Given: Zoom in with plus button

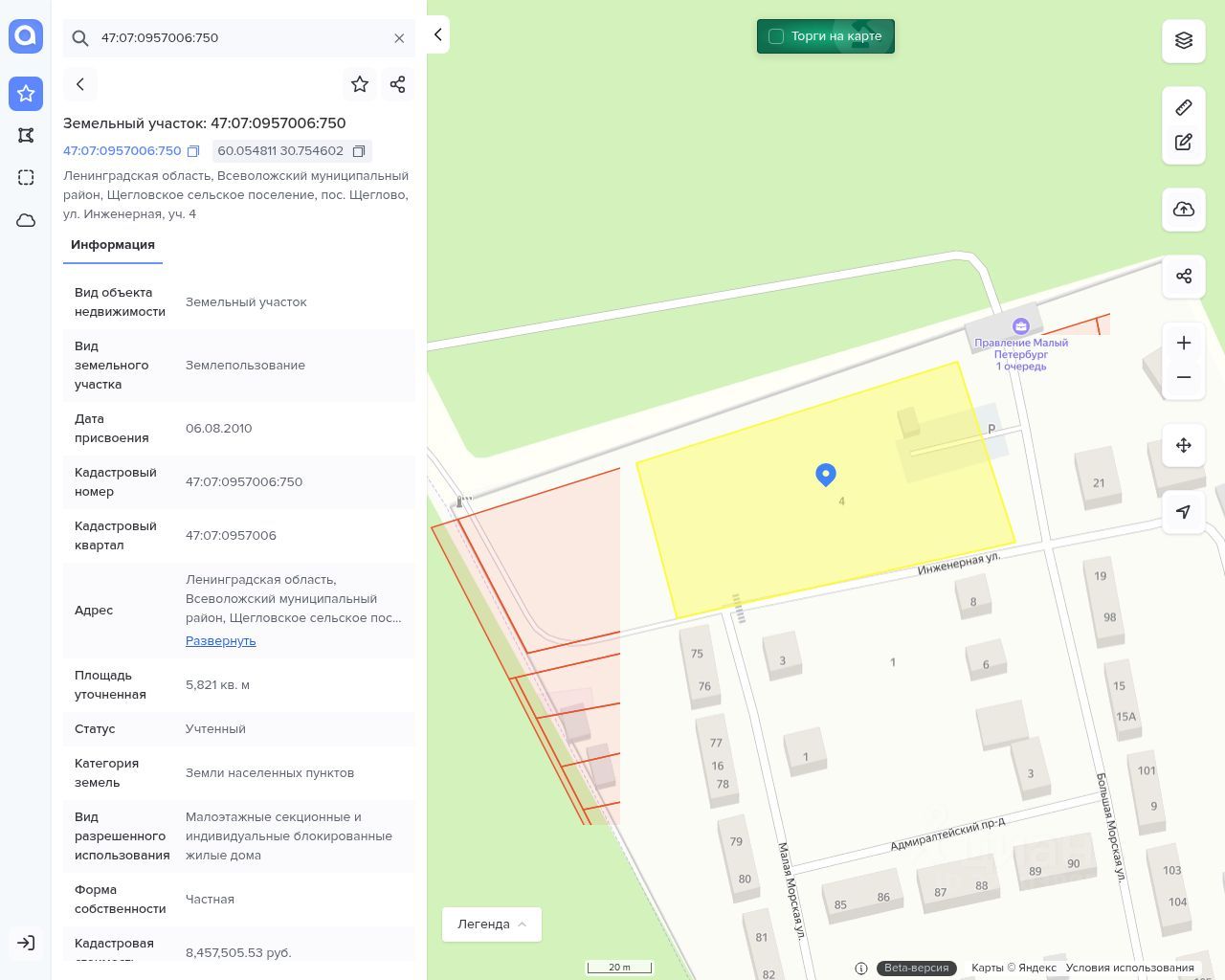Looking at the screenshot, I should [x=1184, y=343].
